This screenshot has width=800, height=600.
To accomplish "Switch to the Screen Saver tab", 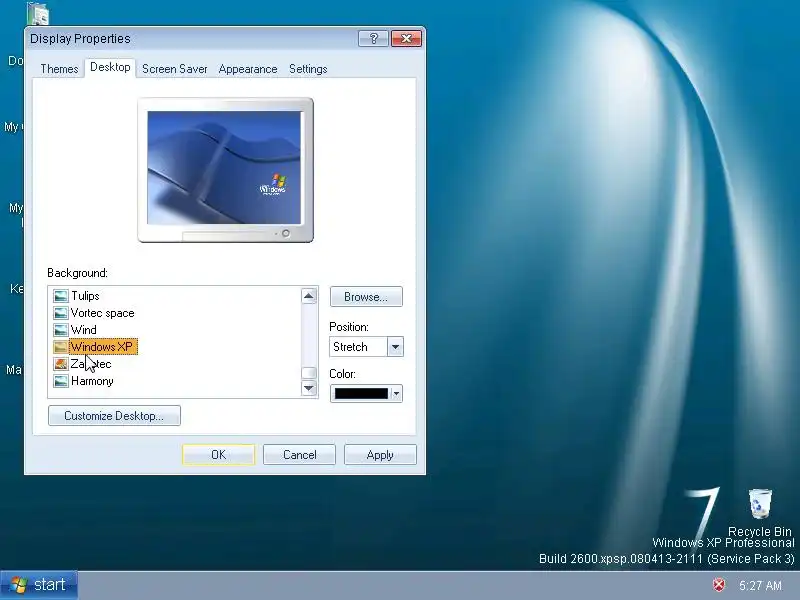I will (x=174, y=69).
